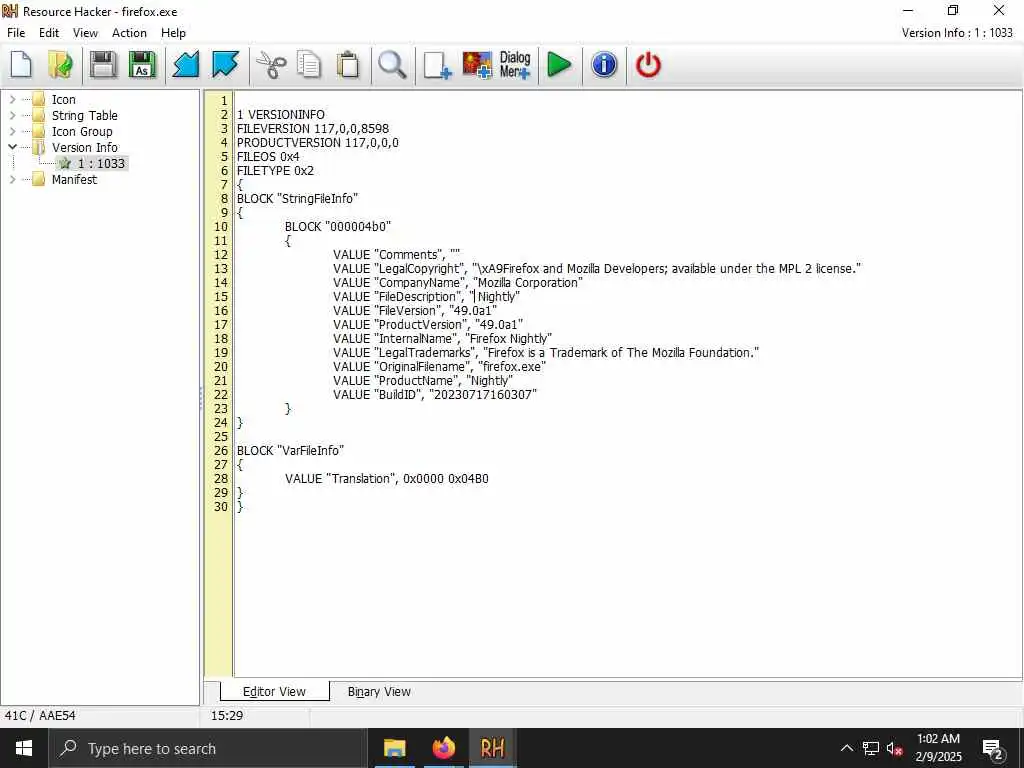The height and width of the screenshot is (768, 1024).
Task: Click the Resource Hacker taskbar icon
Action: (492, 748)
